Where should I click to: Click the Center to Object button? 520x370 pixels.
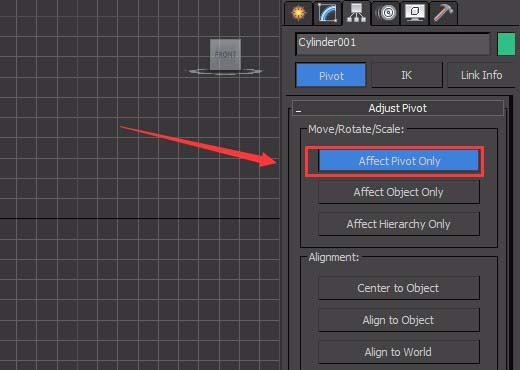pyautogui.click(x=399, y=288)
